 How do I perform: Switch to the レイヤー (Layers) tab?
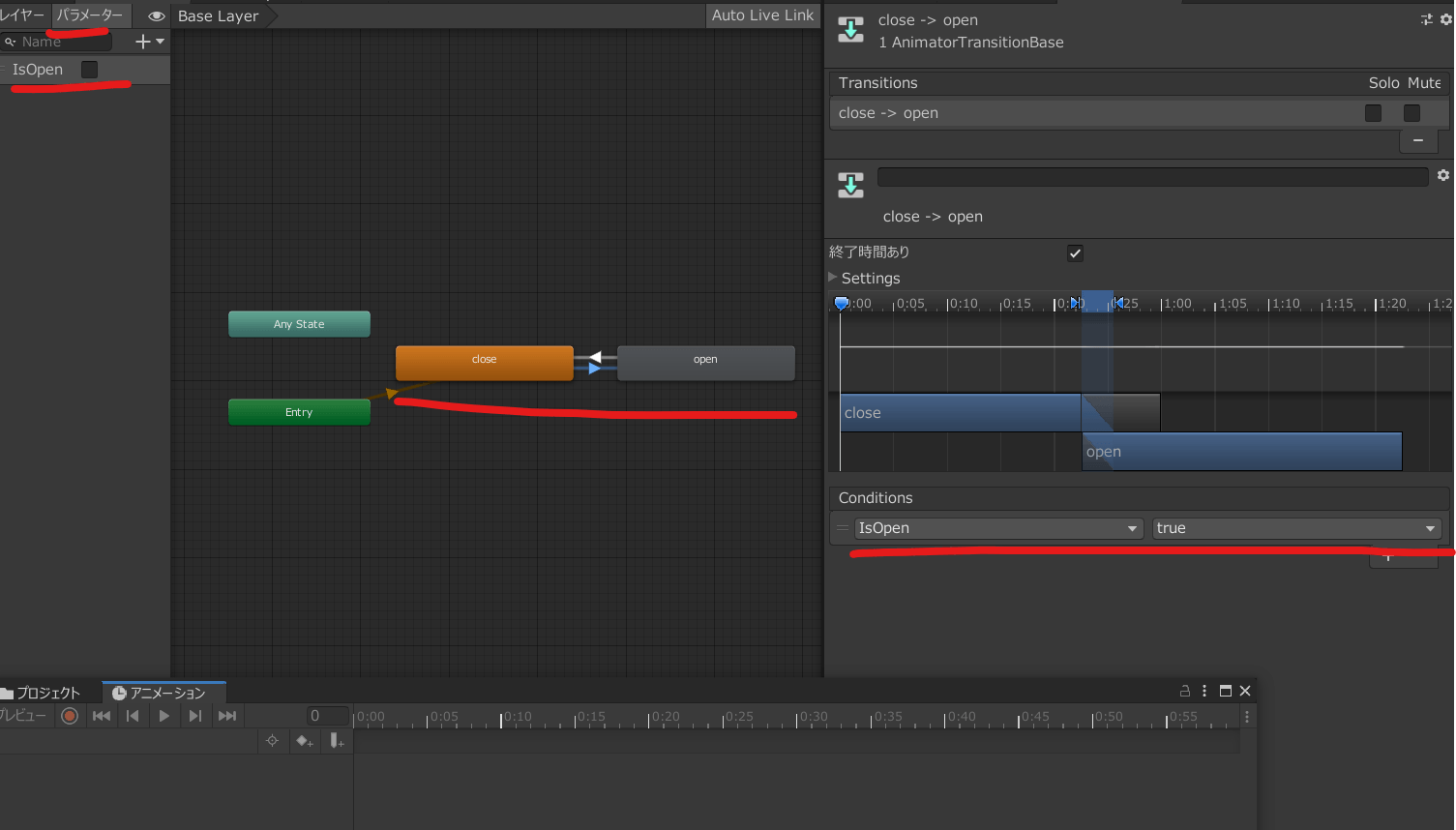[22, 15]
